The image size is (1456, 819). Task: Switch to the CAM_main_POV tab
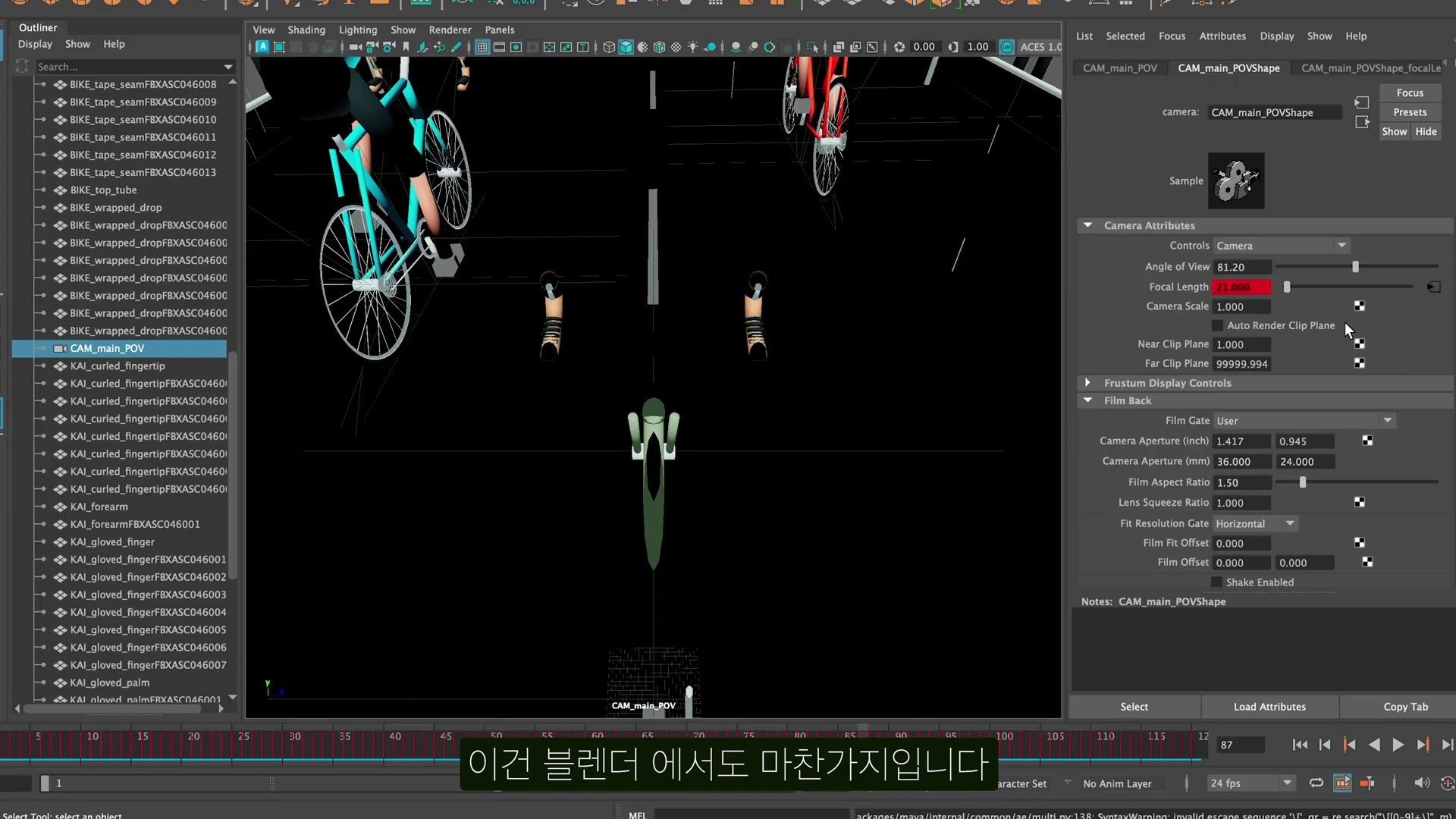[1120, 68]
